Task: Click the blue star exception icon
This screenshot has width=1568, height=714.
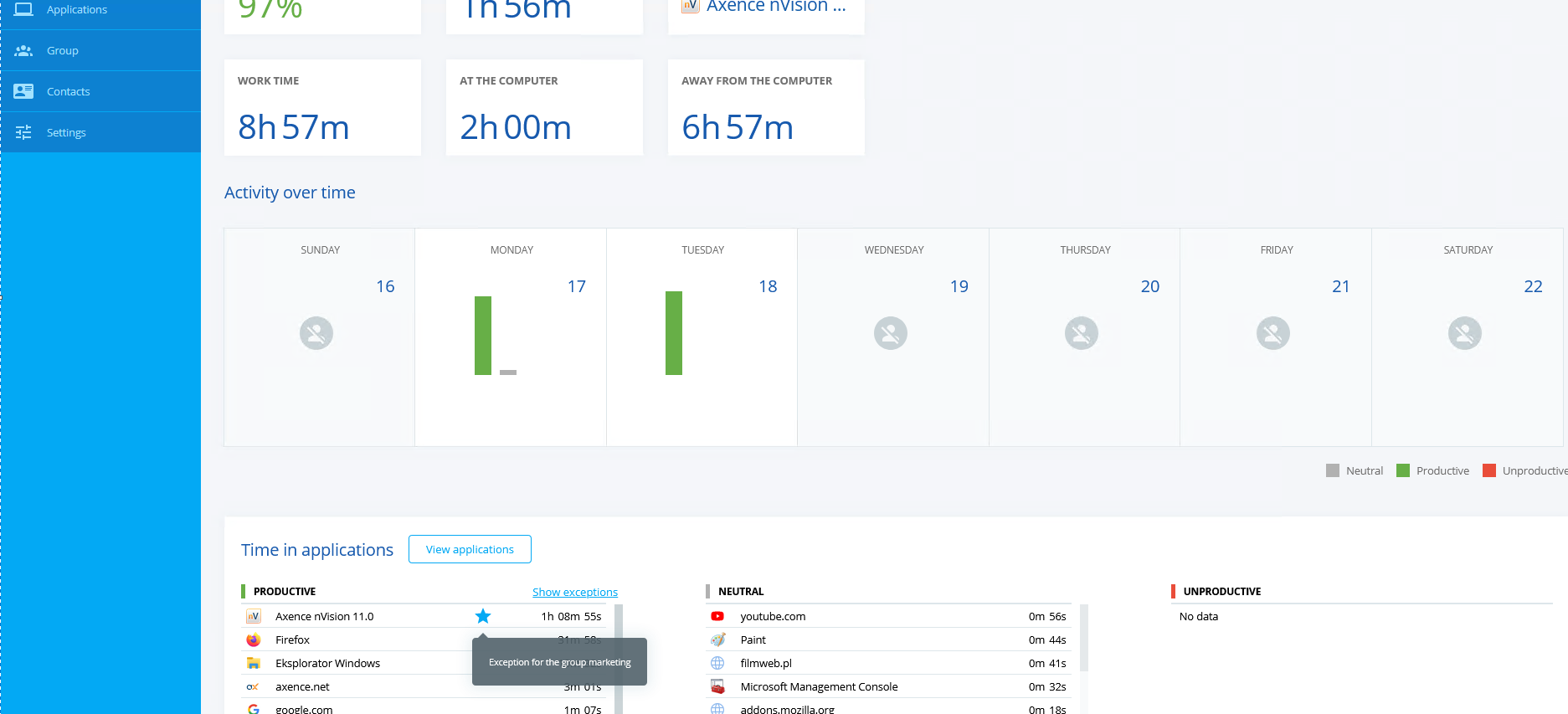Action: tap(483, 617)
